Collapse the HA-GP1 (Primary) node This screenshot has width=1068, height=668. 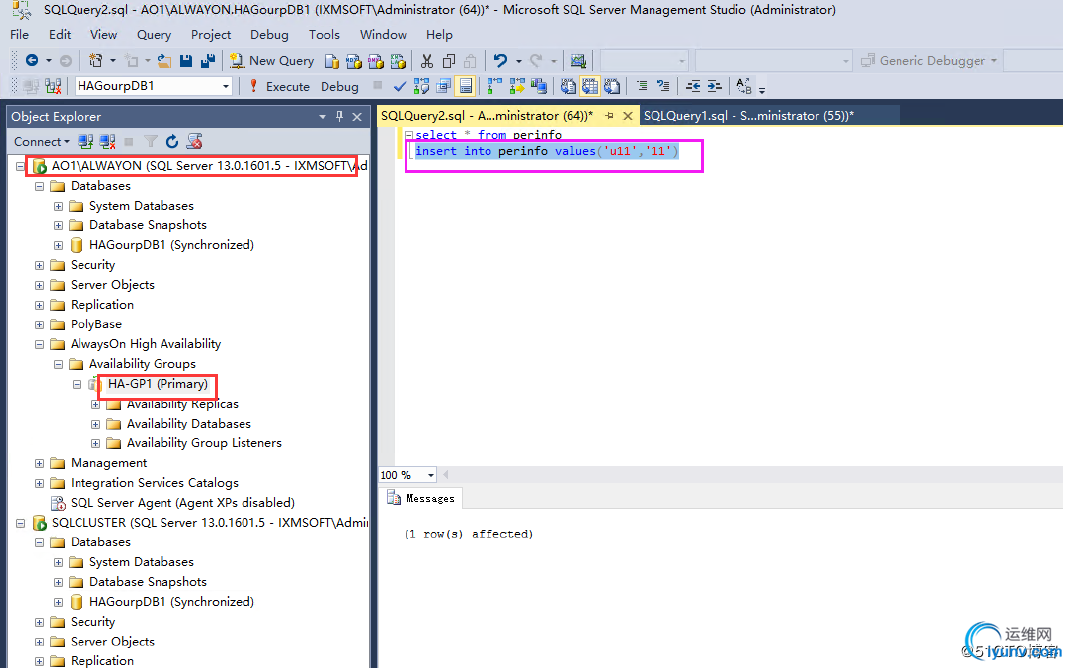tap(77, 384)
